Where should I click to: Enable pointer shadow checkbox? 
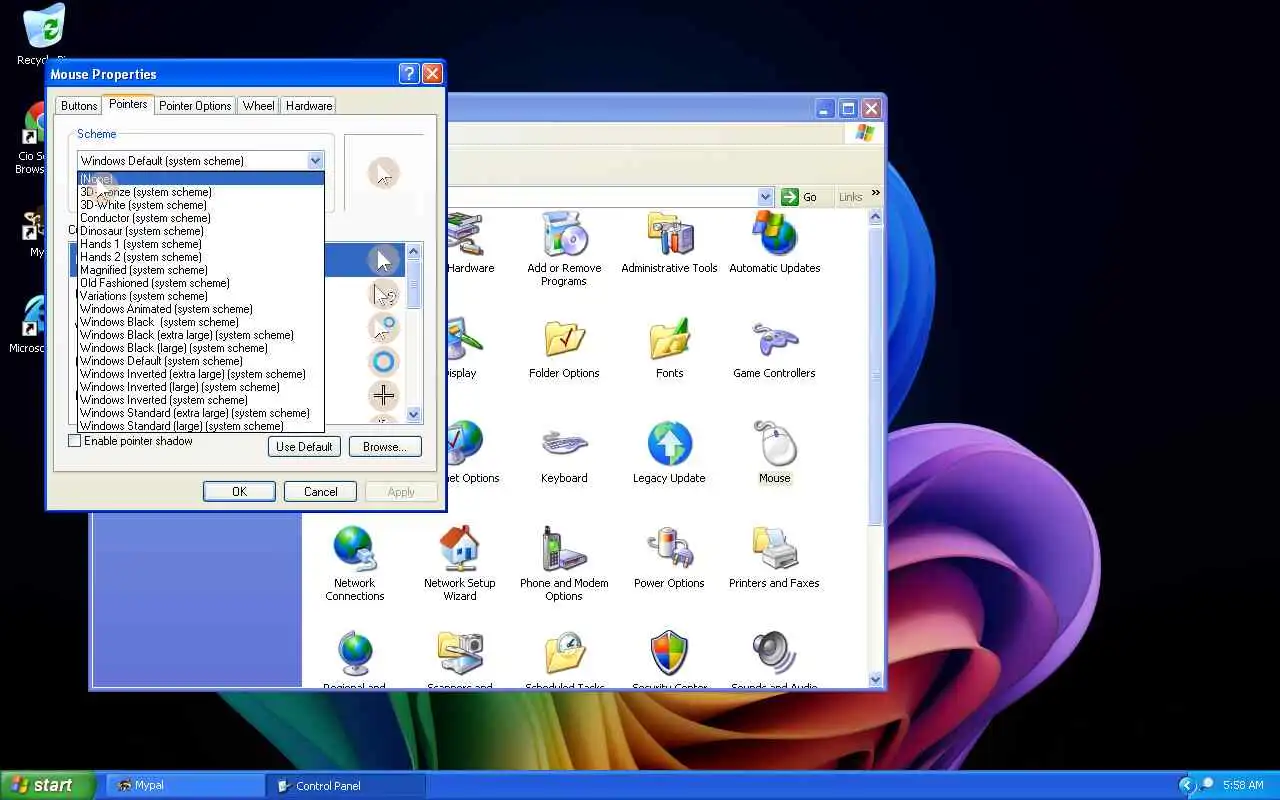click(74, 441)
